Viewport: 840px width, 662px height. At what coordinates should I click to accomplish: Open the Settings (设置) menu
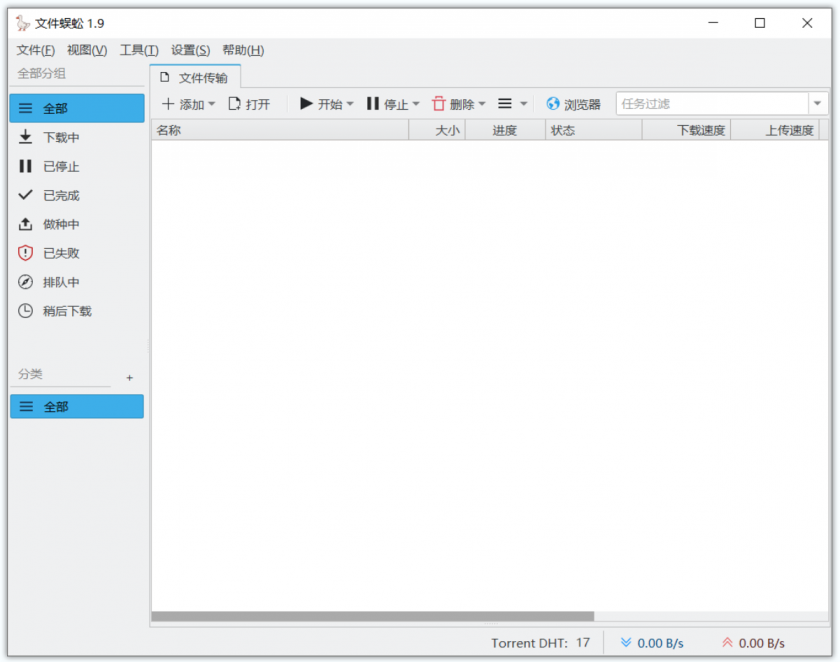click(x=190, y=50)
